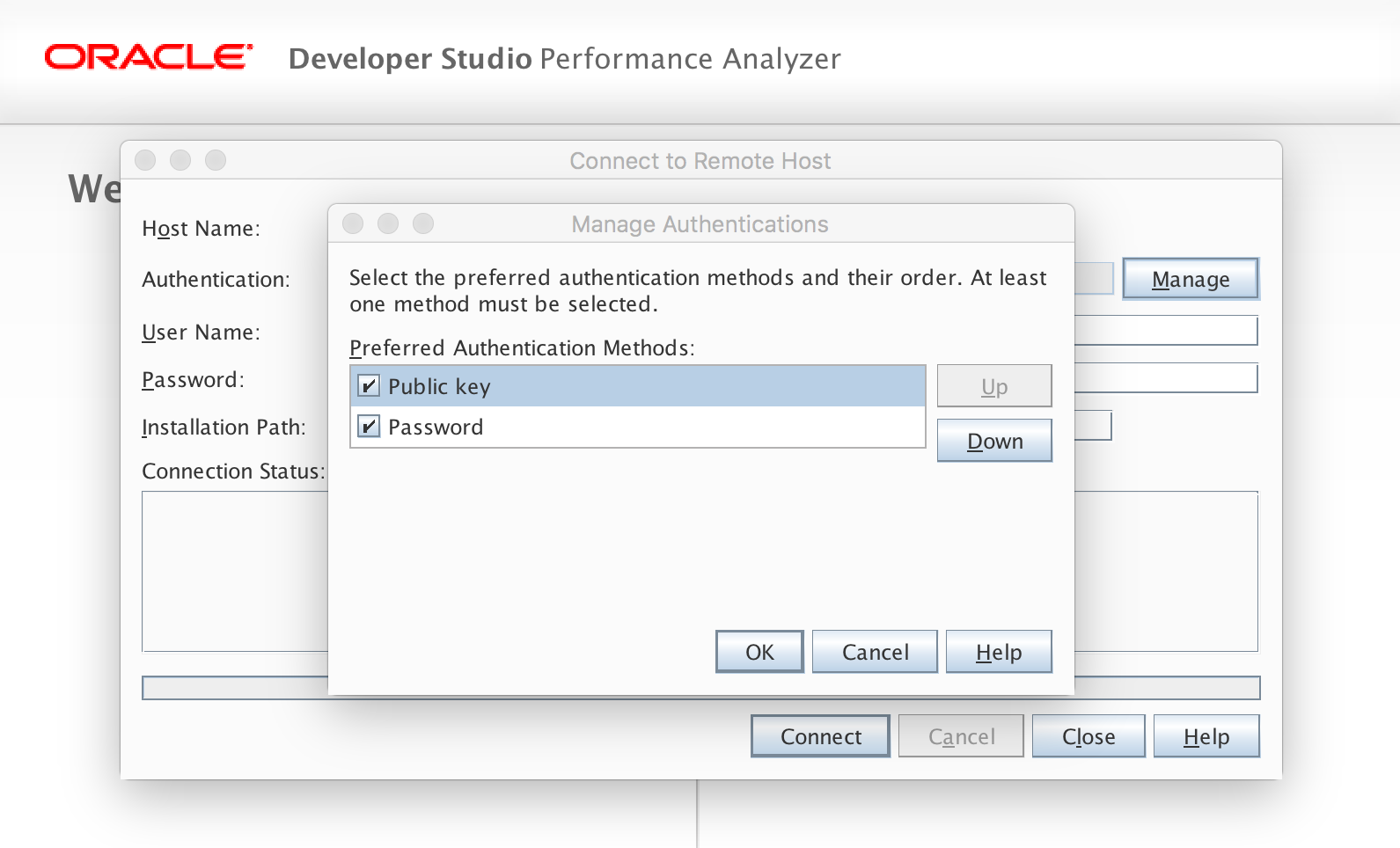Open Help in Connect to Remote Host

click(1206, 736)
